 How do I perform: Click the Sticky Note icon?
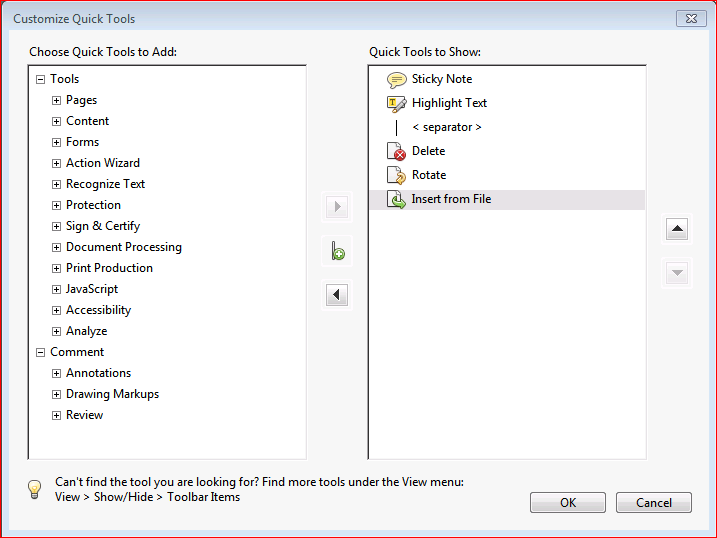click(x=397, y=80)
